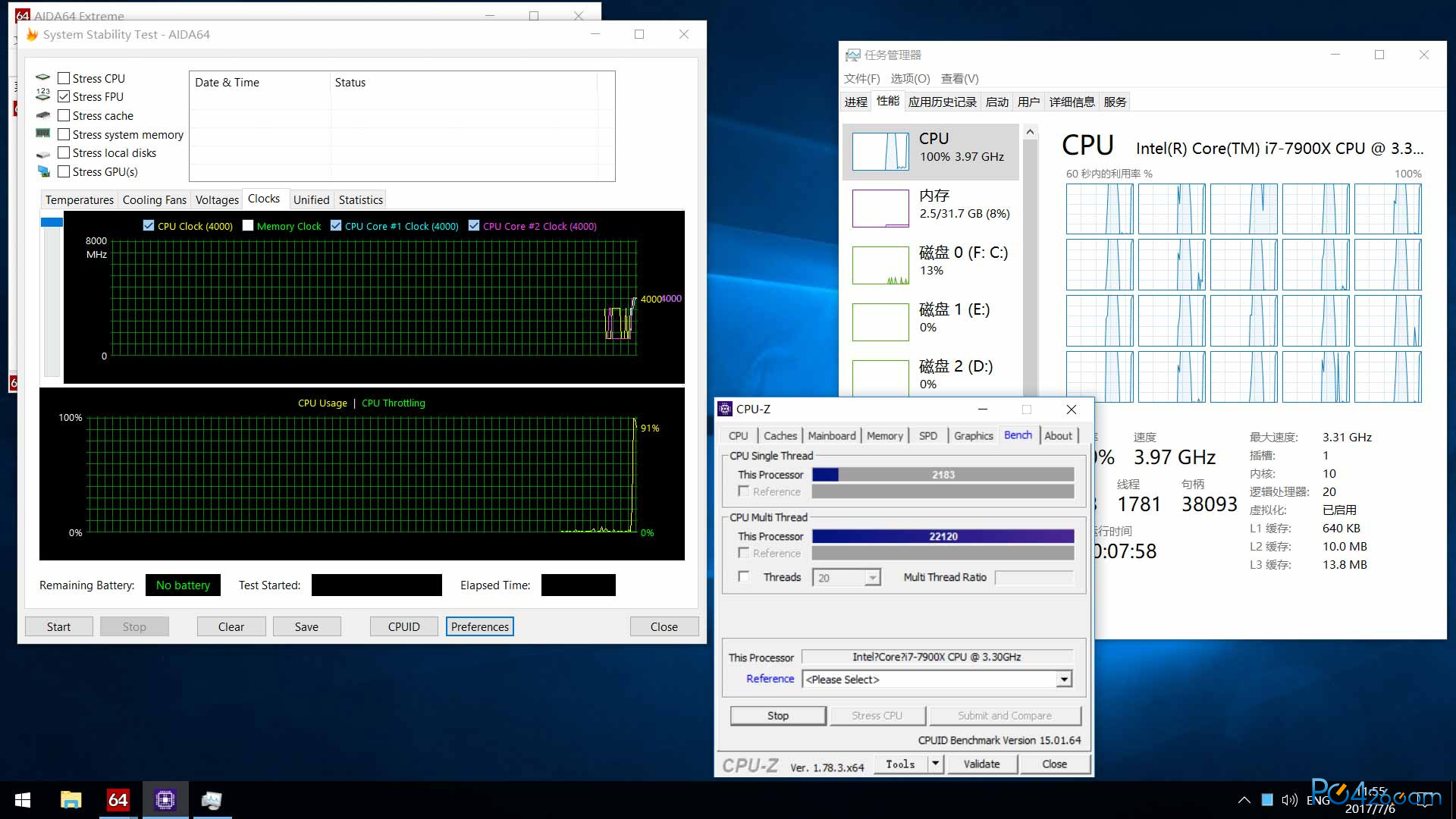Switch to CPU-Z Mainboard tab

point(832,435)
